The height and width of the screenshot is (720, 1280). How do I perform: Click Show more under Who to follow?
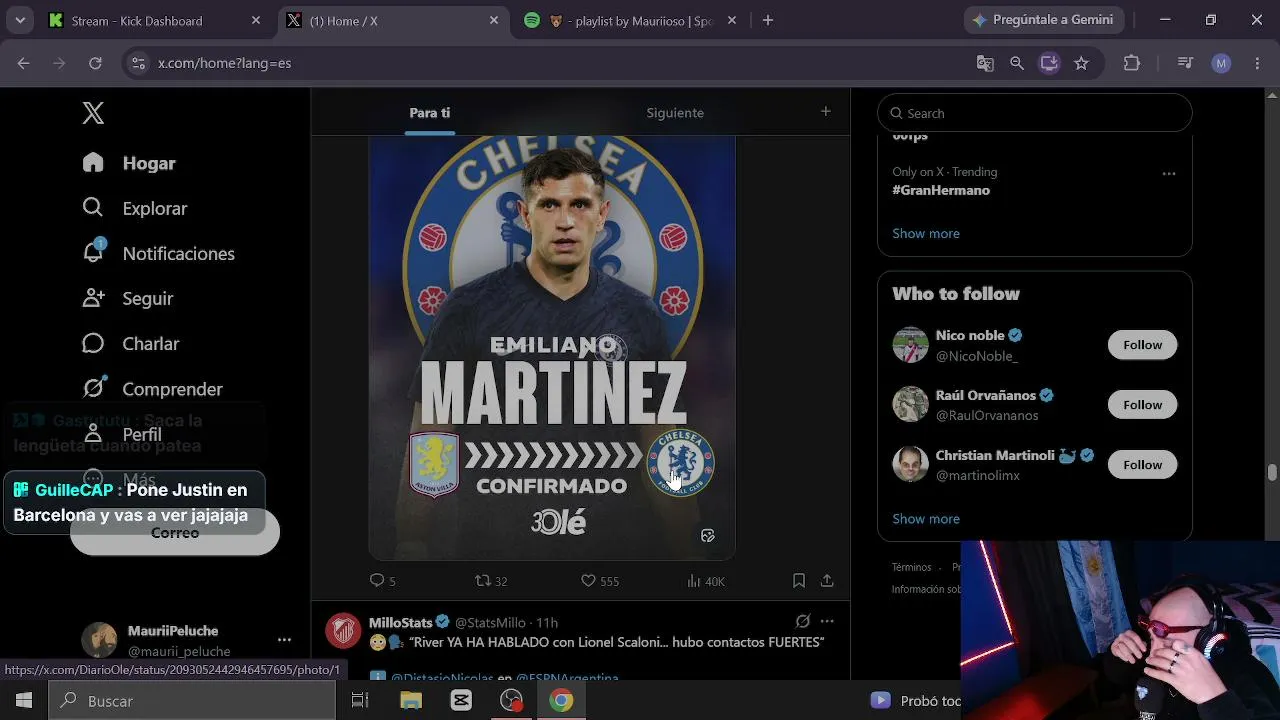pyautogui.click(x=926, y=518)
